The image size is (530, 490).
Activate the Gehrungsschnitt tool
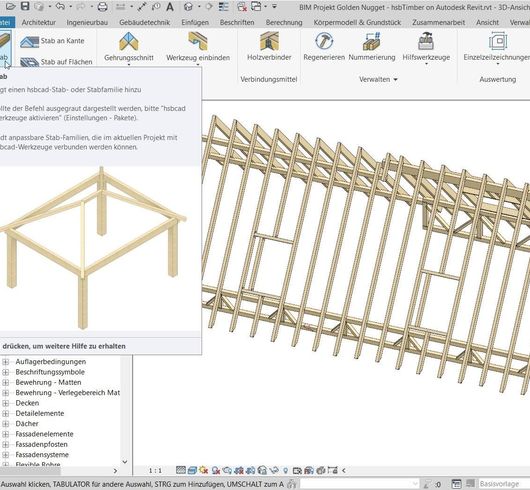pos(129,47)
